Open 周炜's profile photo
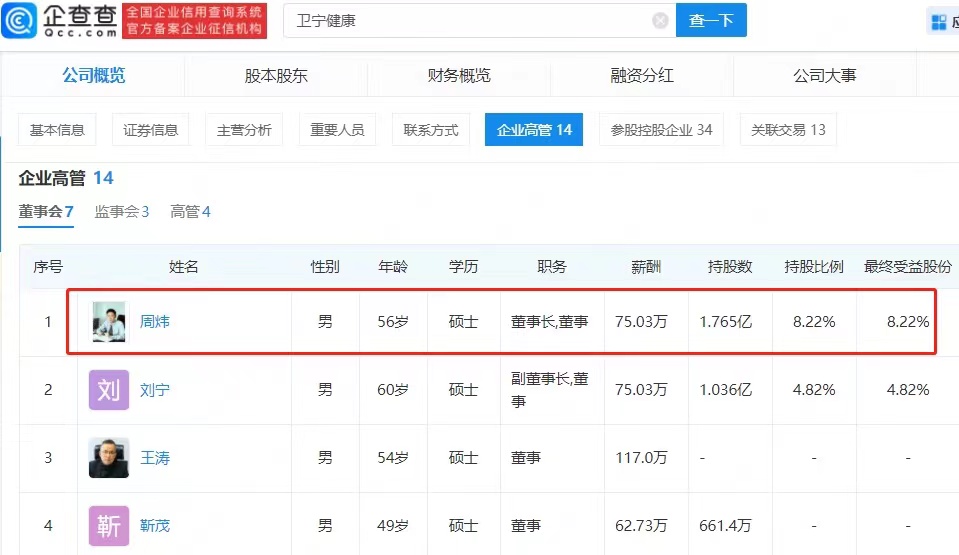This screenshot has width=959, height=555. point(109,321)
